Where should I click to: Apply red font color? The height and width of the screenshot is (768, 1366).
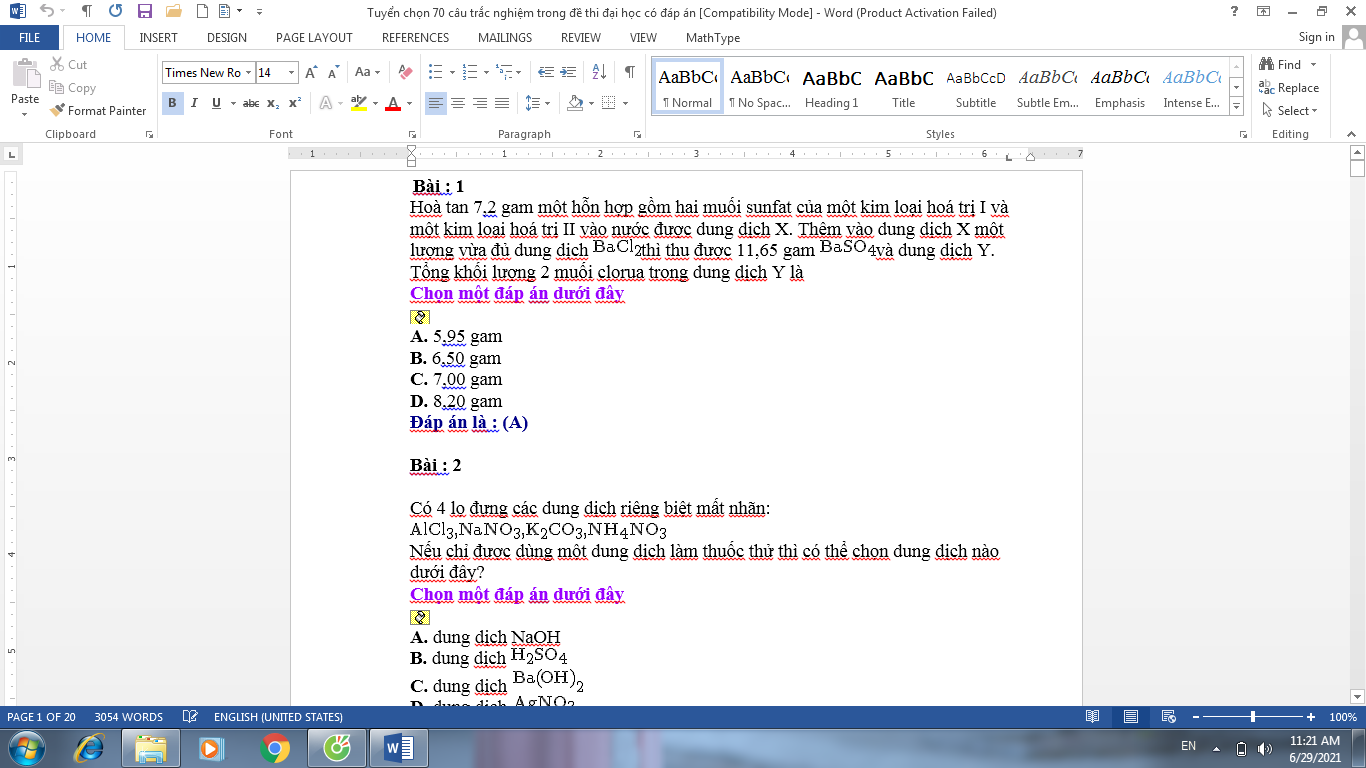pyautogui.click(x=392, y=103)
